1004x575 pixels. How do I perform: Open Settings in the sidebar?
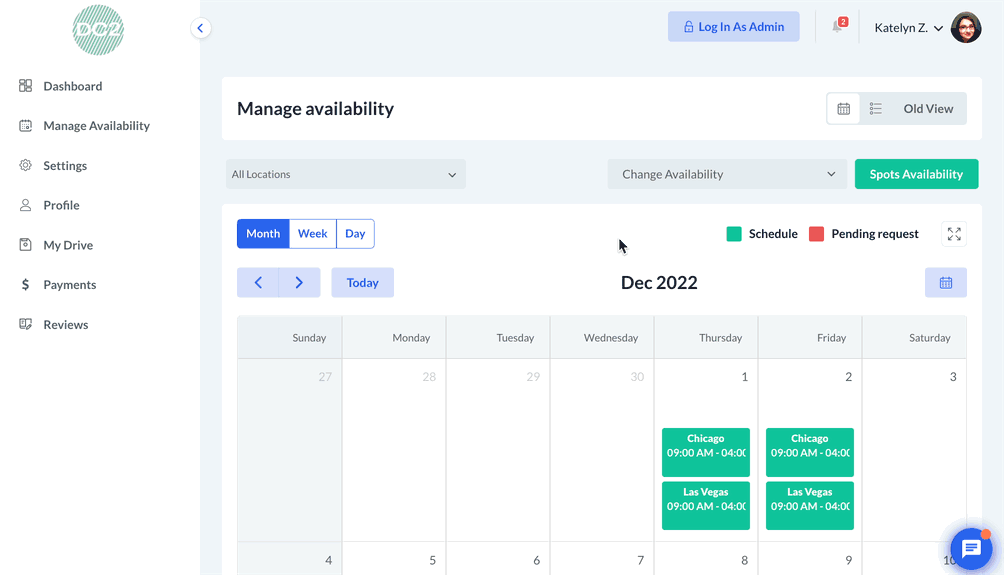65,166
